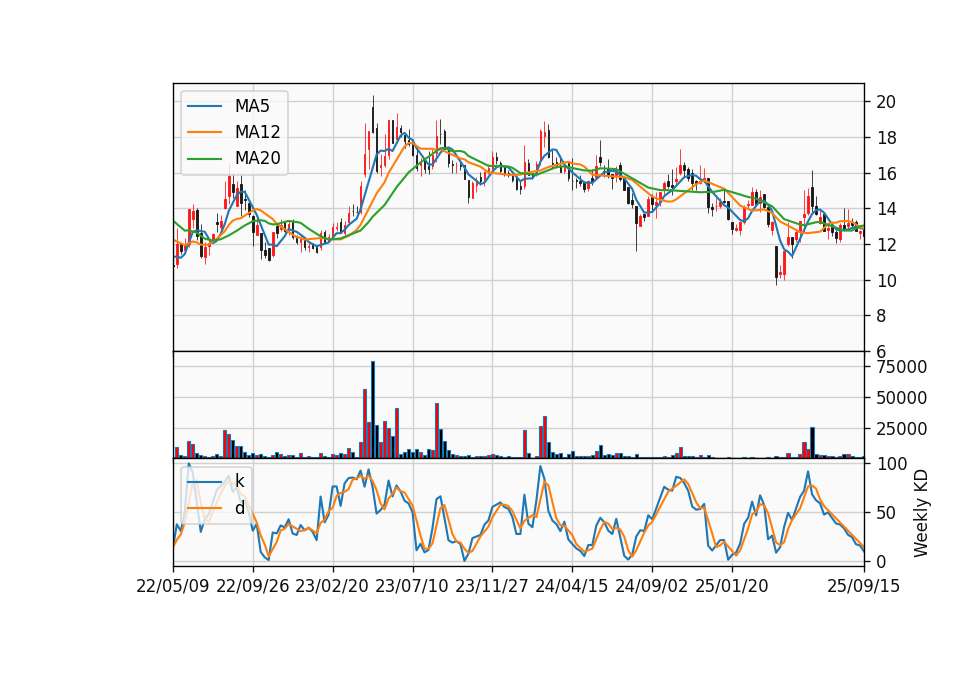Click the MA5 legend label

[252, 106]
